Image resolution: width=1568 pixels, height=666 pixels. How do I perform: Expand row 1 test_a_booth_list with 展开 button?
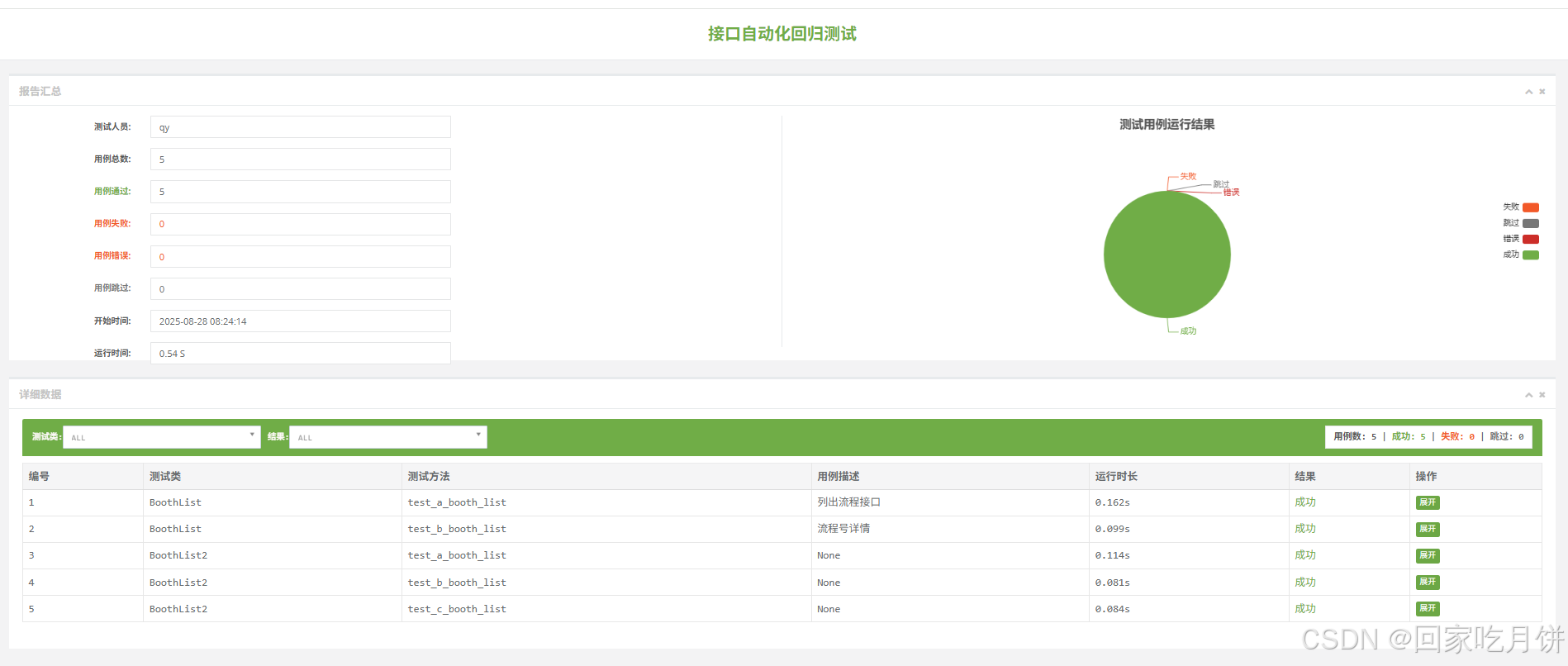coord(1428,502)
